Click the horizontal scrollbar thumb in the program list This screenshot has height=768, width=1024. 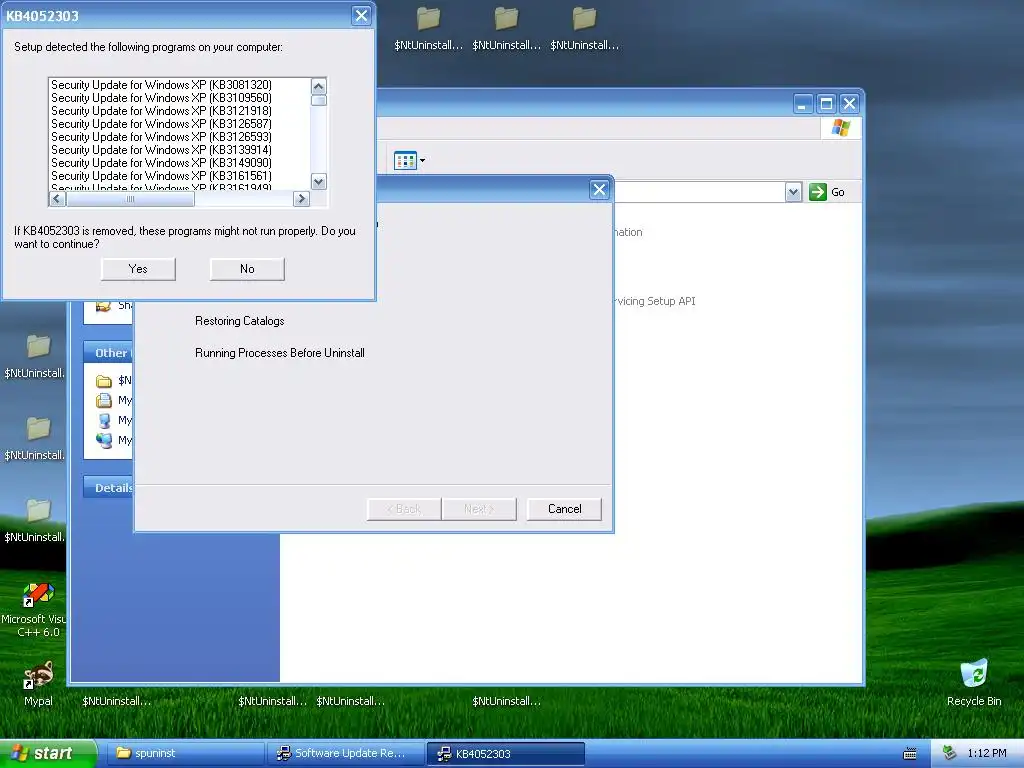[130, 199]
